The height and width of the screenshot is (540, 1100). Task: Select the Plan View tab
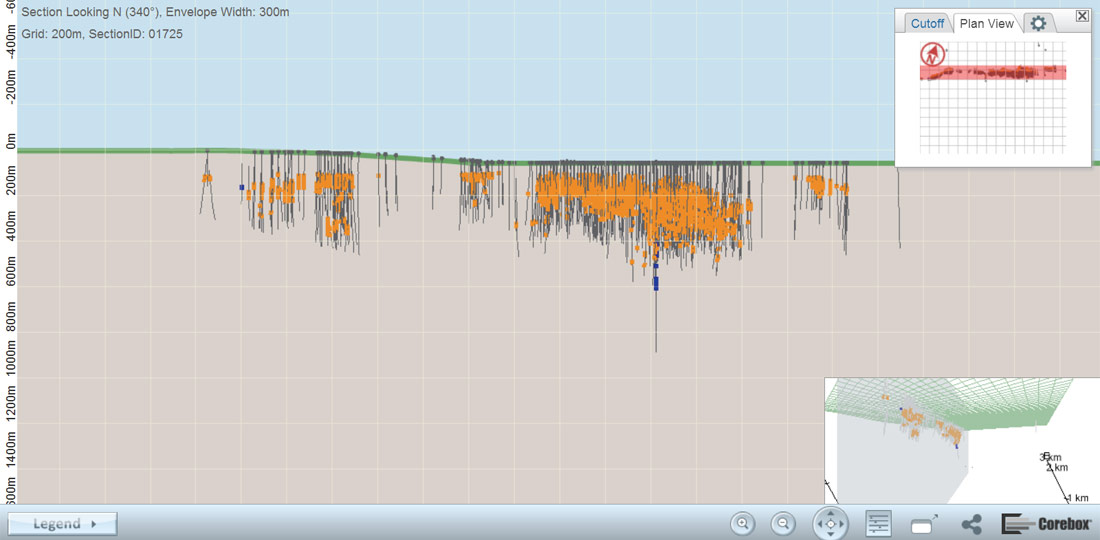[x=986, y=24]
